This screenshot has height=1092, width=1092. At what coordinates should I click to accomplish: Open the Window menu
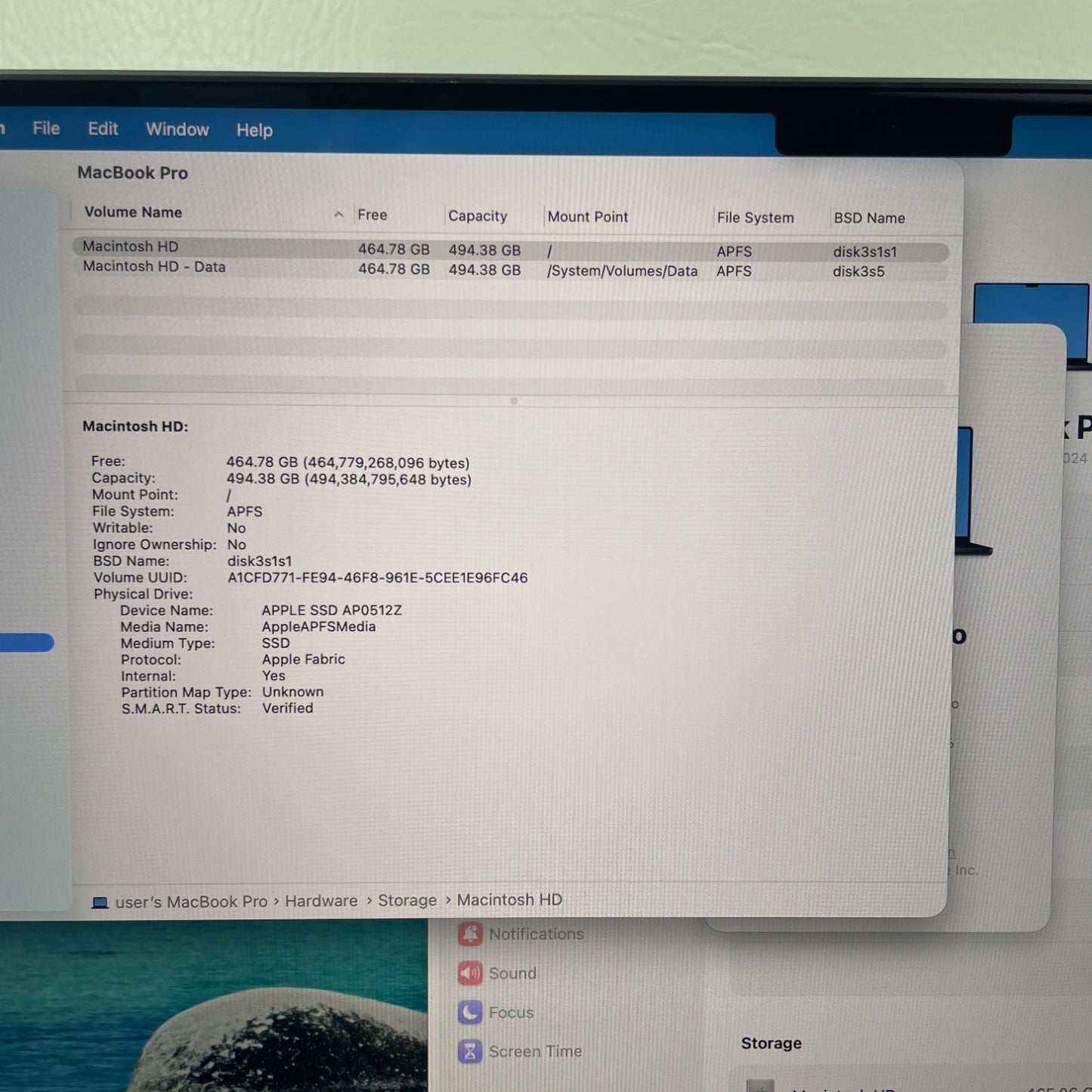(178, 130)
